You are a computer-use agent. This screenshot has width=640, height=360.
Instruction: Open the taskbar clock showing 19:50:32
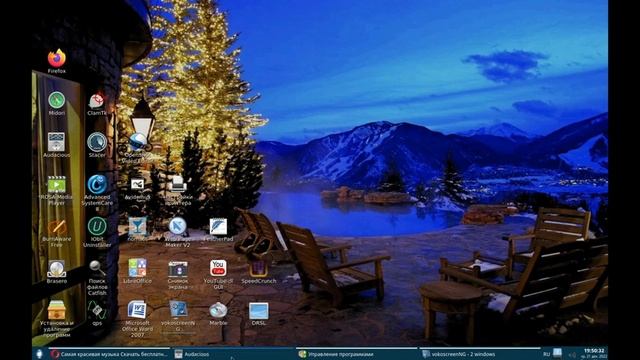click(594, 353)
